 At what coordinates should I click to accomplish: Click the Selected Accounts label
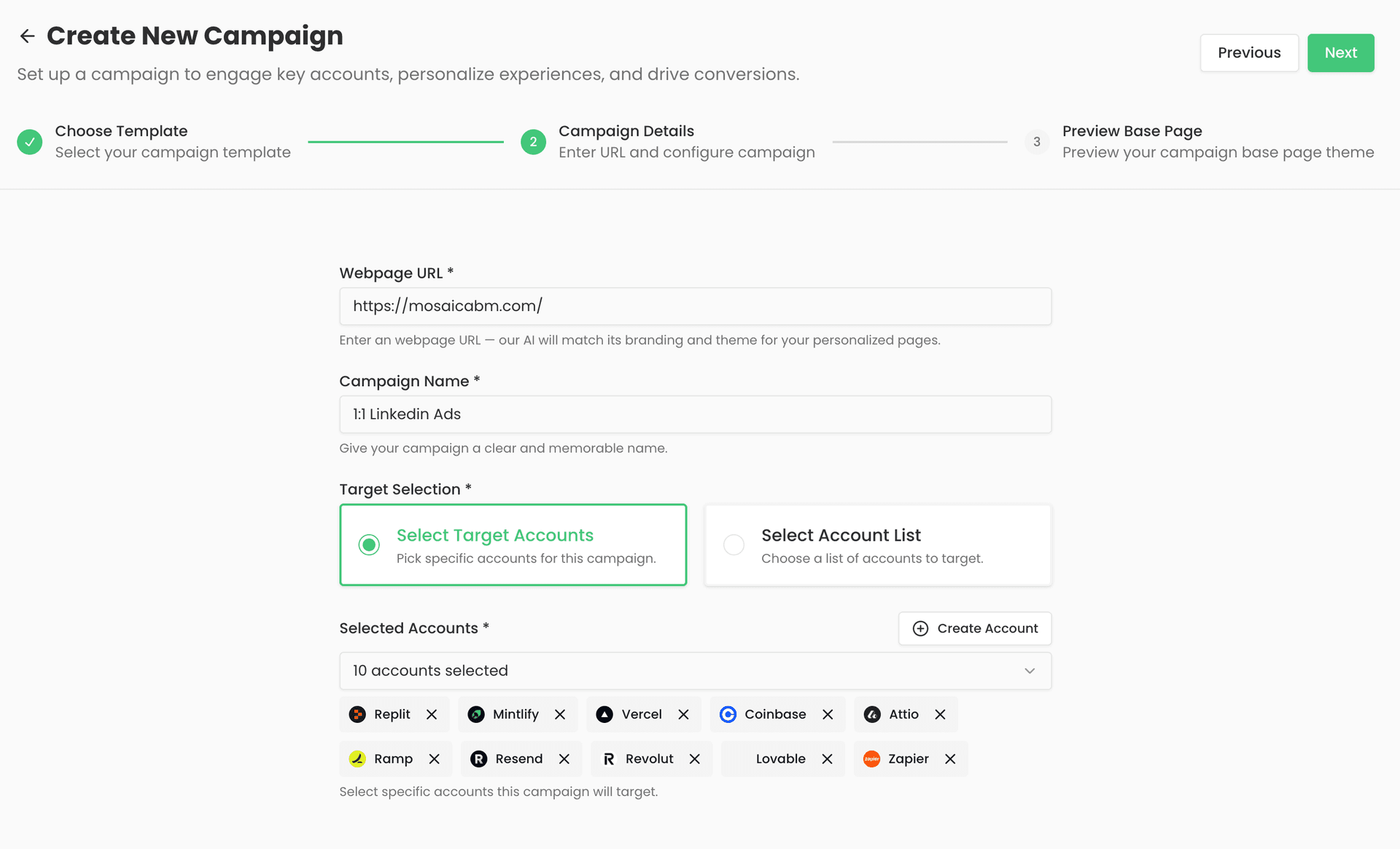(414, 628)
